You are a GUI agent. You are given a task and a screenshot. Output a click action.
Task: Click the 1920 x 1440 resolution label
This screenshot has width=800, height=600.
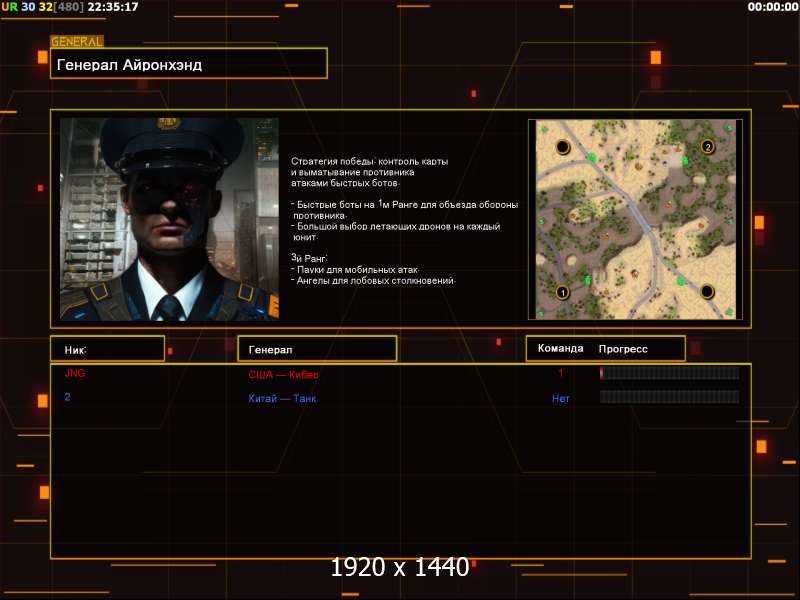tap(399, 568)
